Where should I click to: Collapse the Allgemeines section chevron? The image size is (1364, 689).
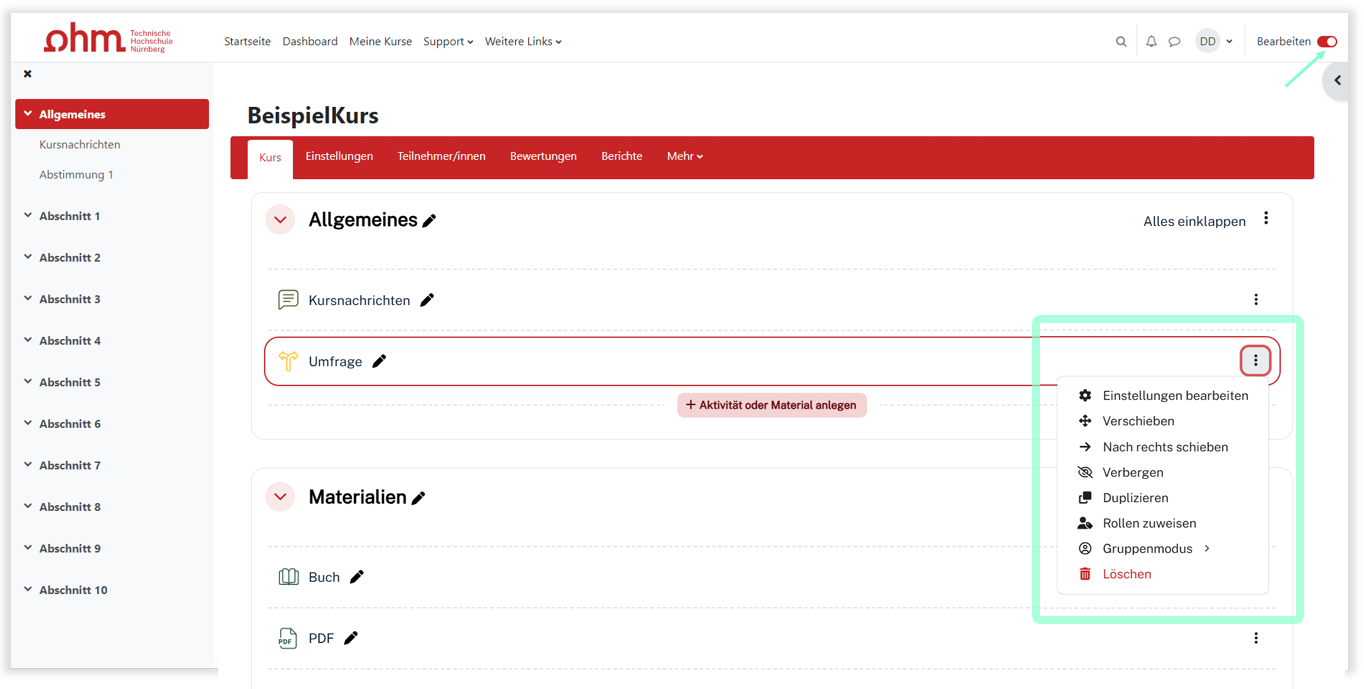point(280,220)
